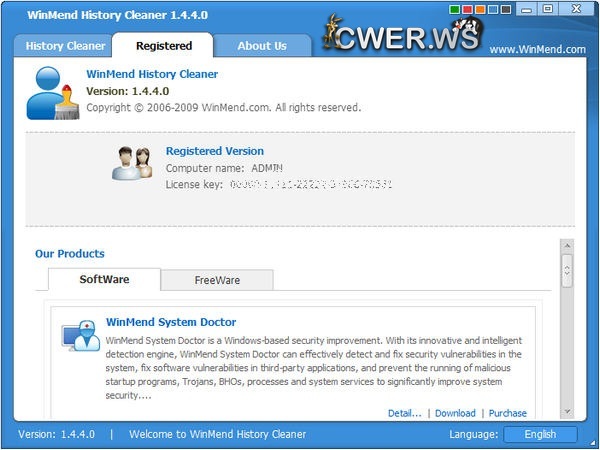Screen dimensions: 600x450
Task: Close the WinMend History Cleaner window
Action: tap(576, 9)
